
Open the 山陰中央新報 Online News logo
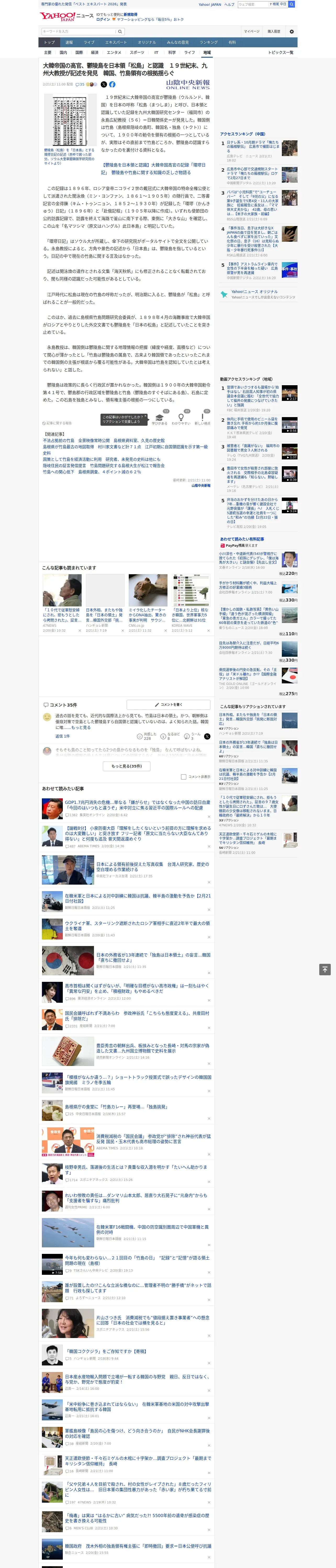[188, 85]
